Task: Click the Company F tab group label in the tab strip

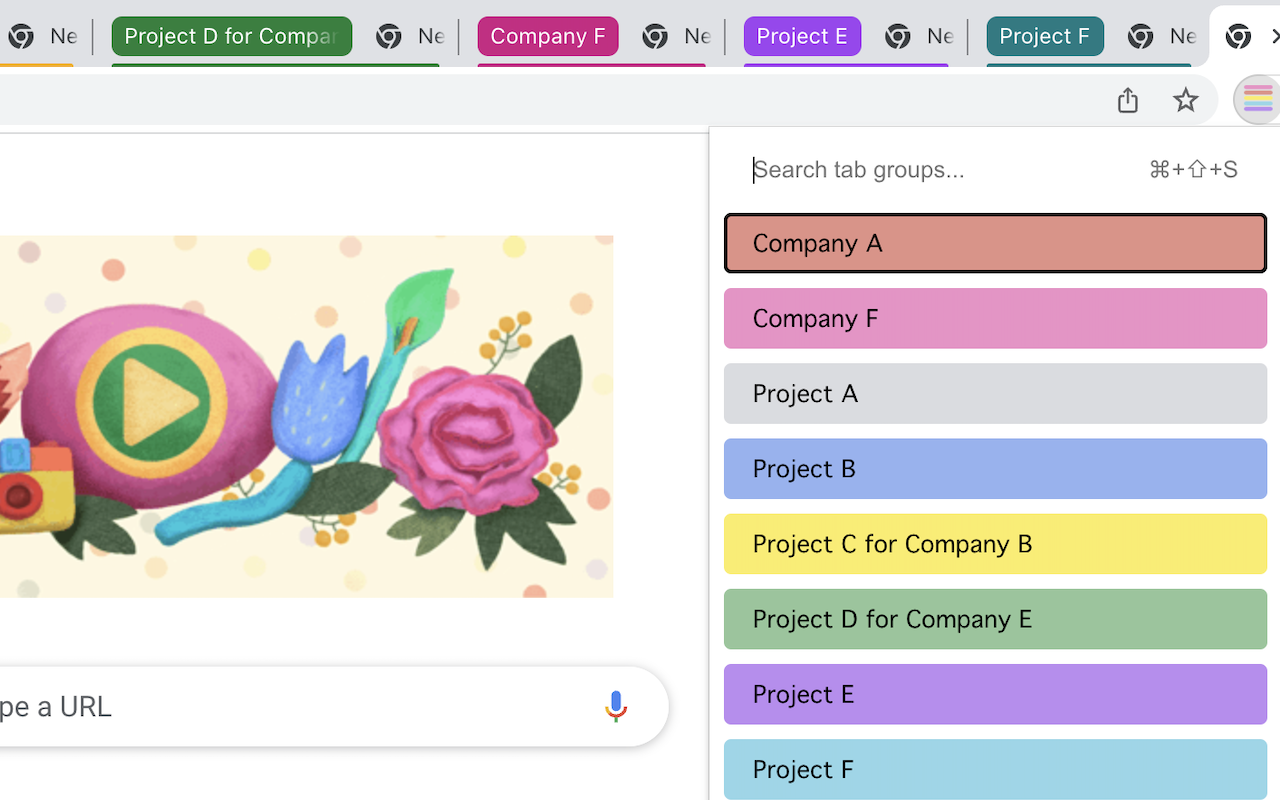Action: 548,36
